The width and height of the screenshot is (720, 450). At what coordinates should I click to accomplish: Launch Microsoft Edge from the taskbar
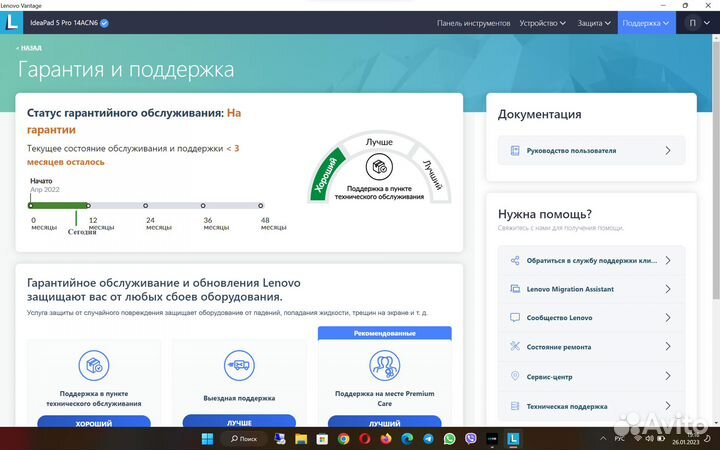click(x=407, y=439)
